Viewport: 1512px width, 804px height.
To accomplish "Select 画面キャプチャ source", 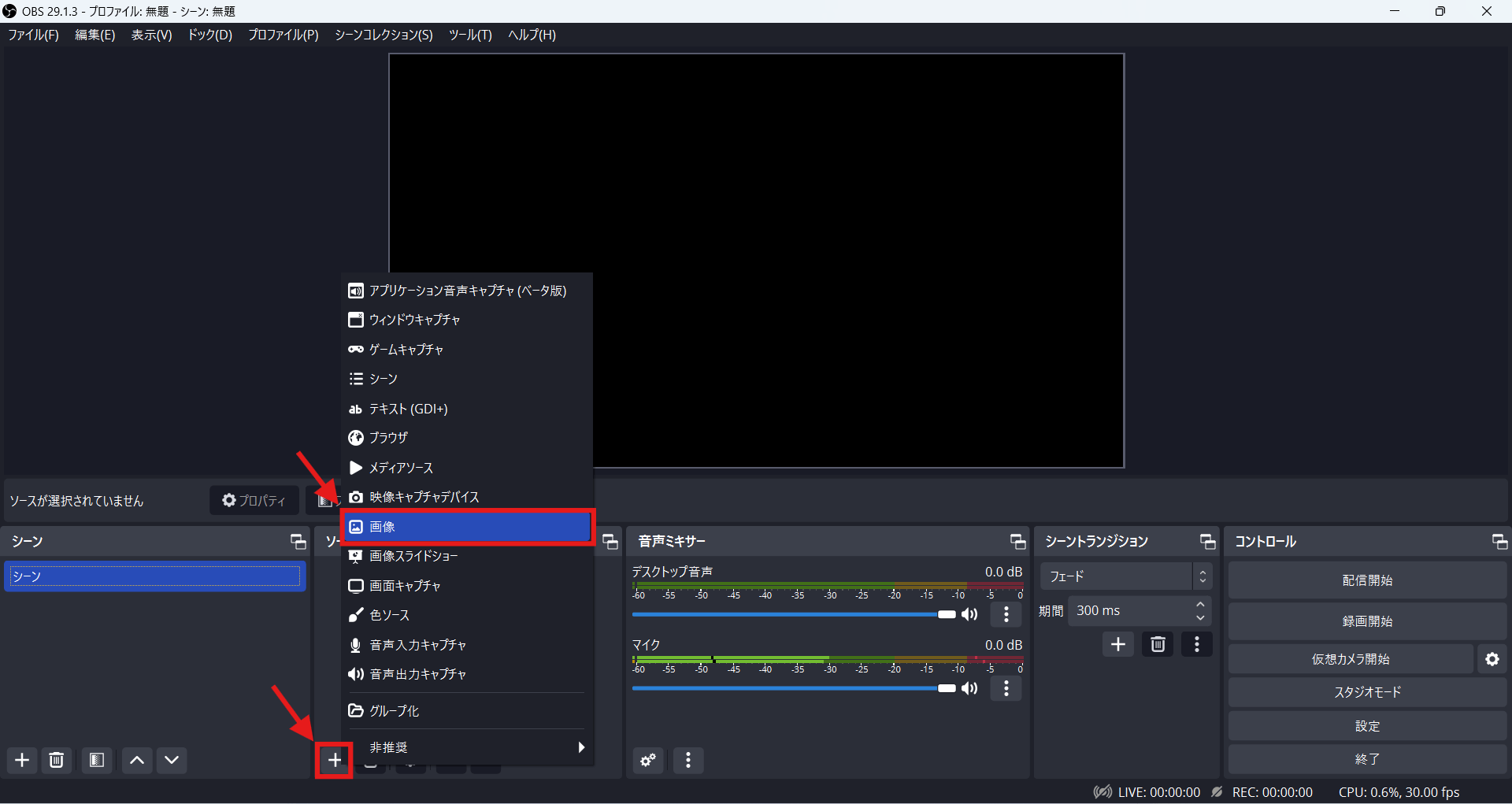I will pyautogui.click(x=467, y=586).
